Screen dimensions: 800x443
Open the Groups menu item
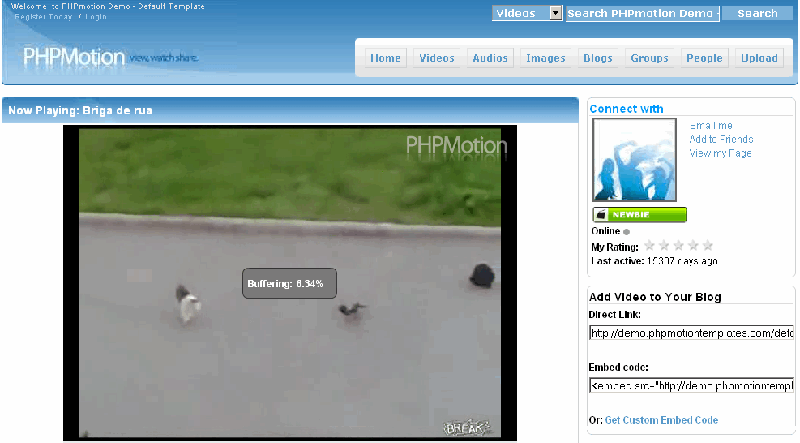click(x=649, y=58)
